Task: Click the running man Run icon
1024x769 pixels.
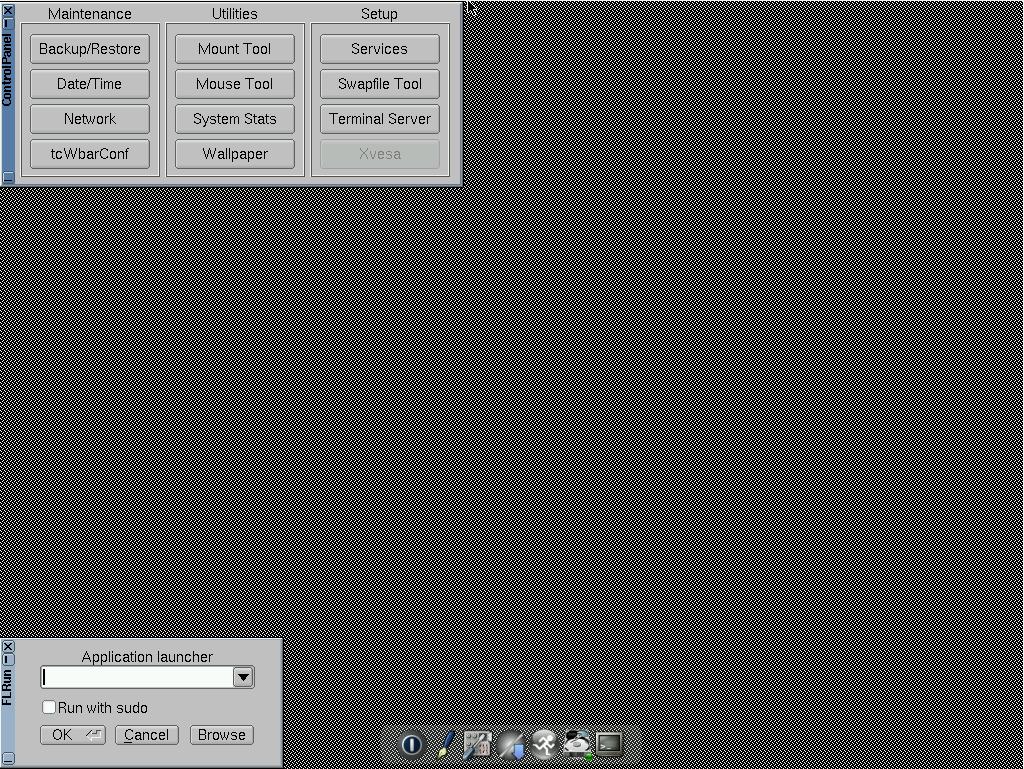Action: click(543, 744)
